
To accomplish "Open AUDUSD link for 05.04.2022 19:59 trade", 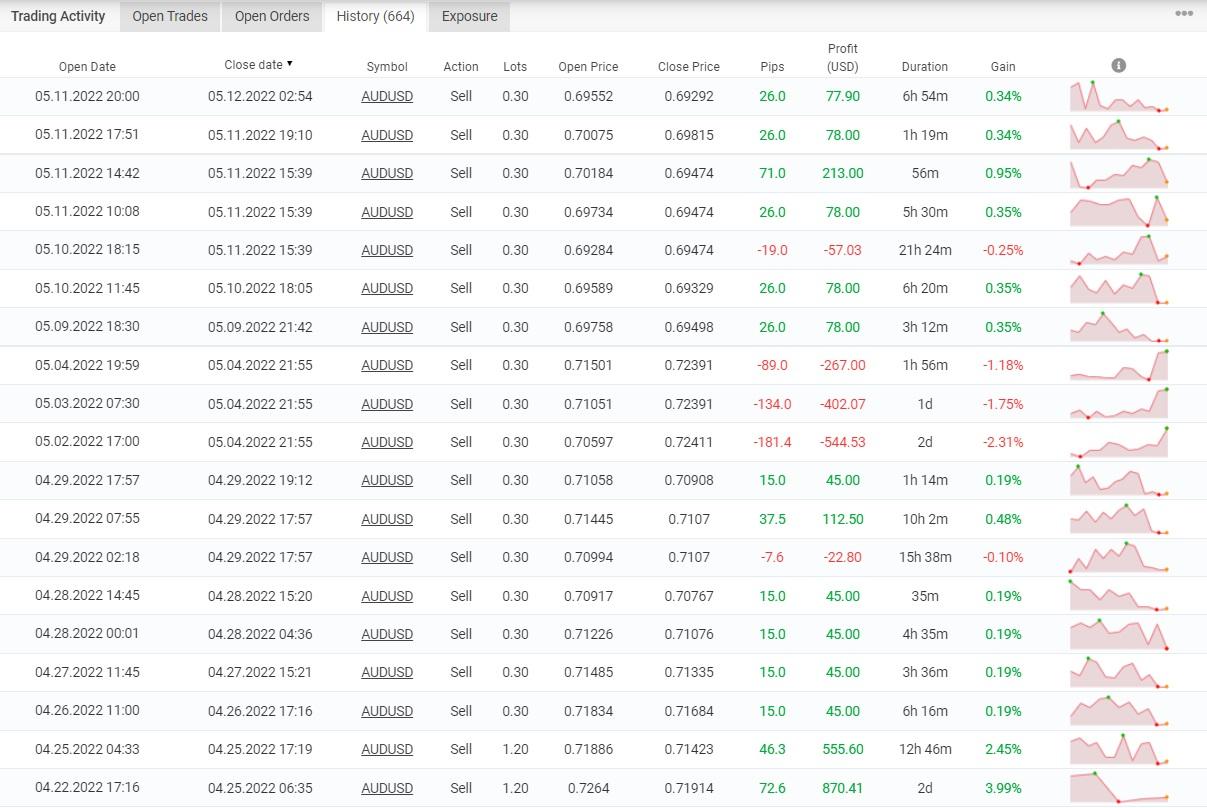I will (x=387, y=365).
